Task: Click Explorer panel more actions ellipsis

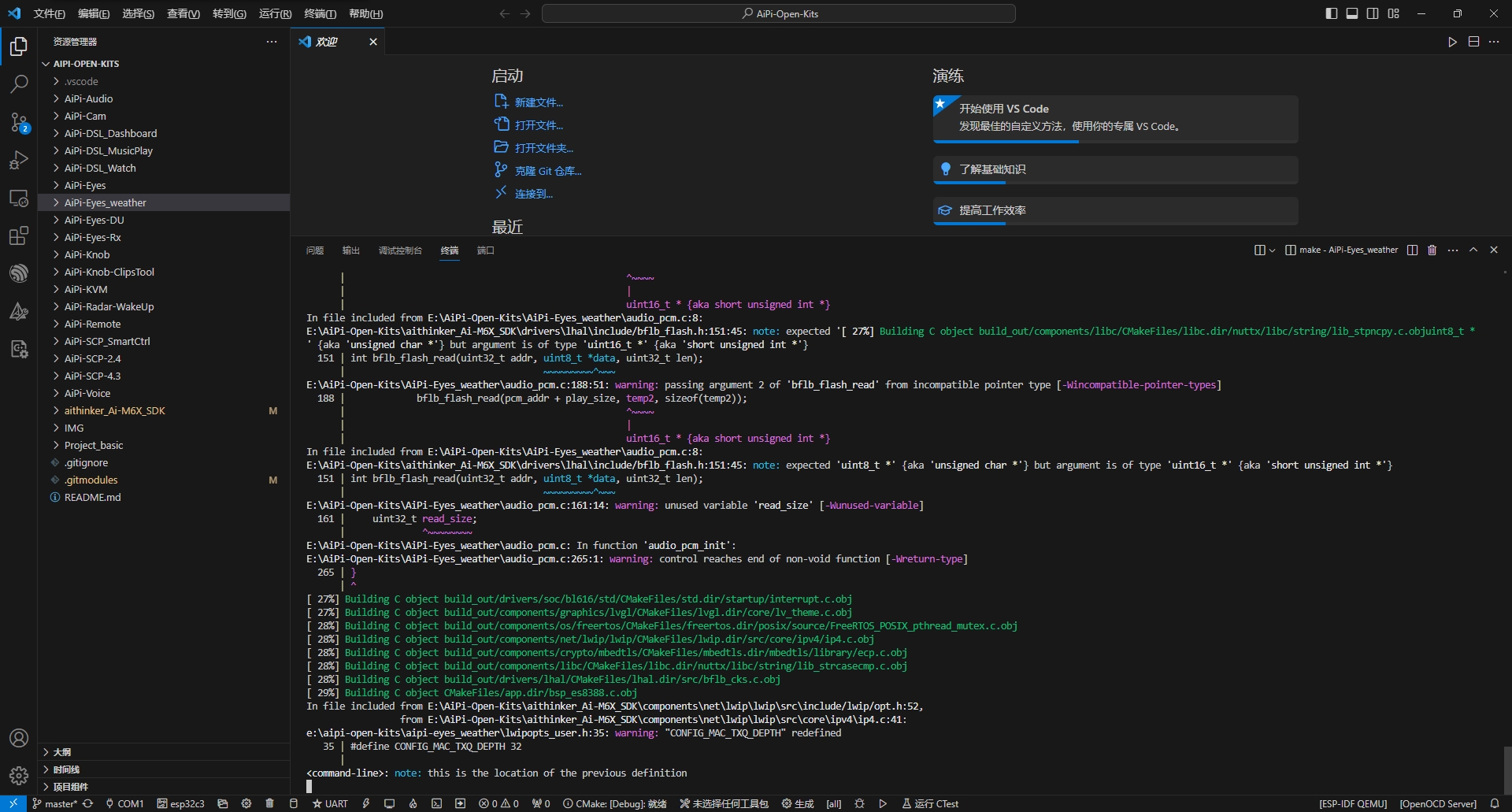Action: tap(272, 42)
